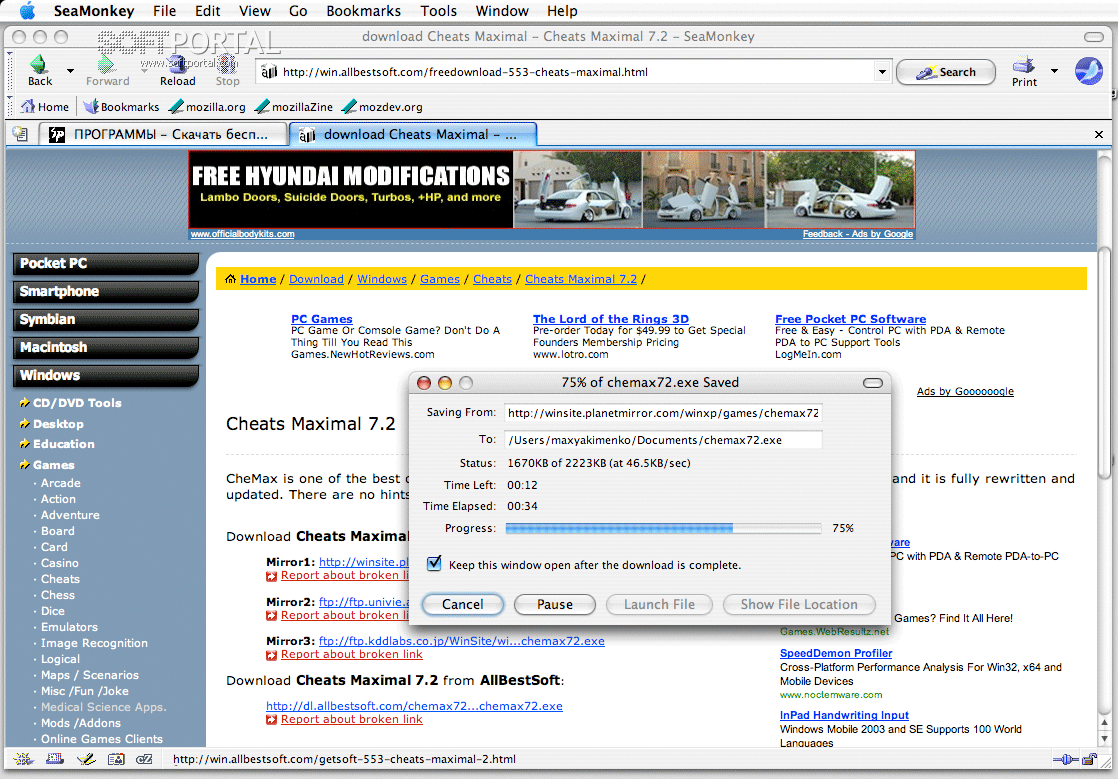Click the download Progress bar
1118x779 pixels.
coord(663,528)
